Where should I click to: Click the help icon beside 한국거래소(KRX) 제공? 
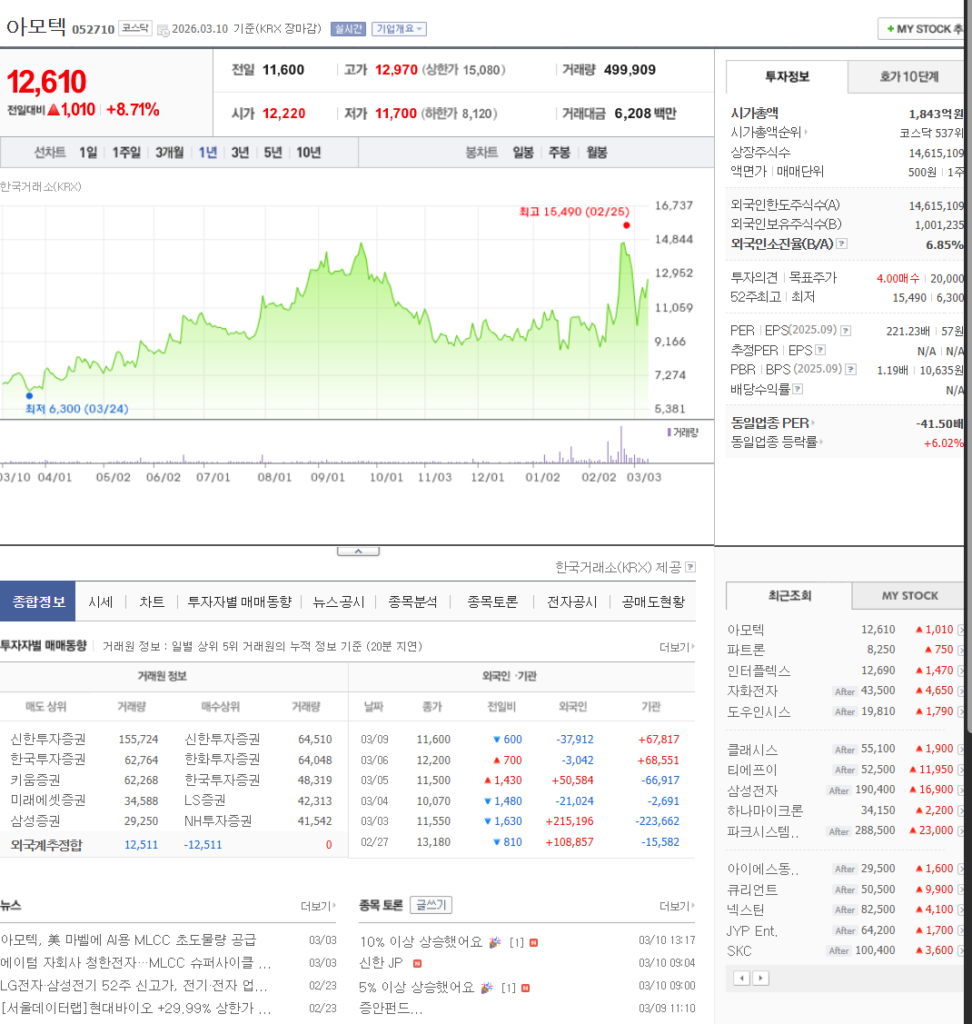pyautogui.click(x=690, y=568)
